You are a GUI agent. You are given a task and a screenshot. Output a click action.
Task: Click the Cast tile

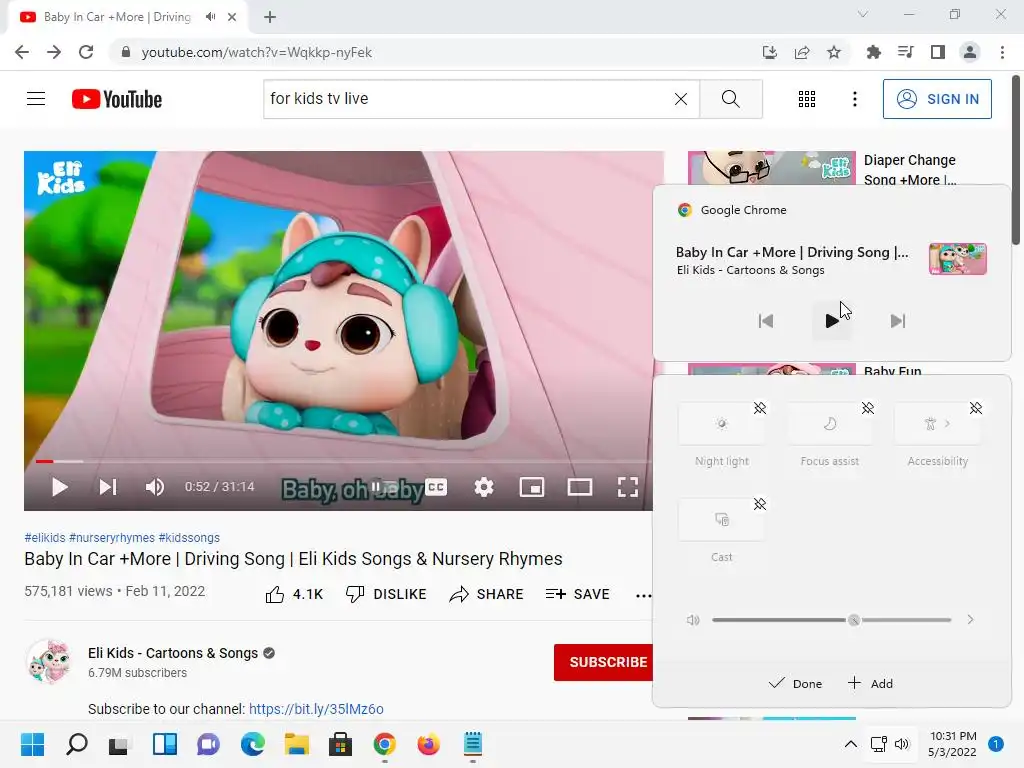722,520
